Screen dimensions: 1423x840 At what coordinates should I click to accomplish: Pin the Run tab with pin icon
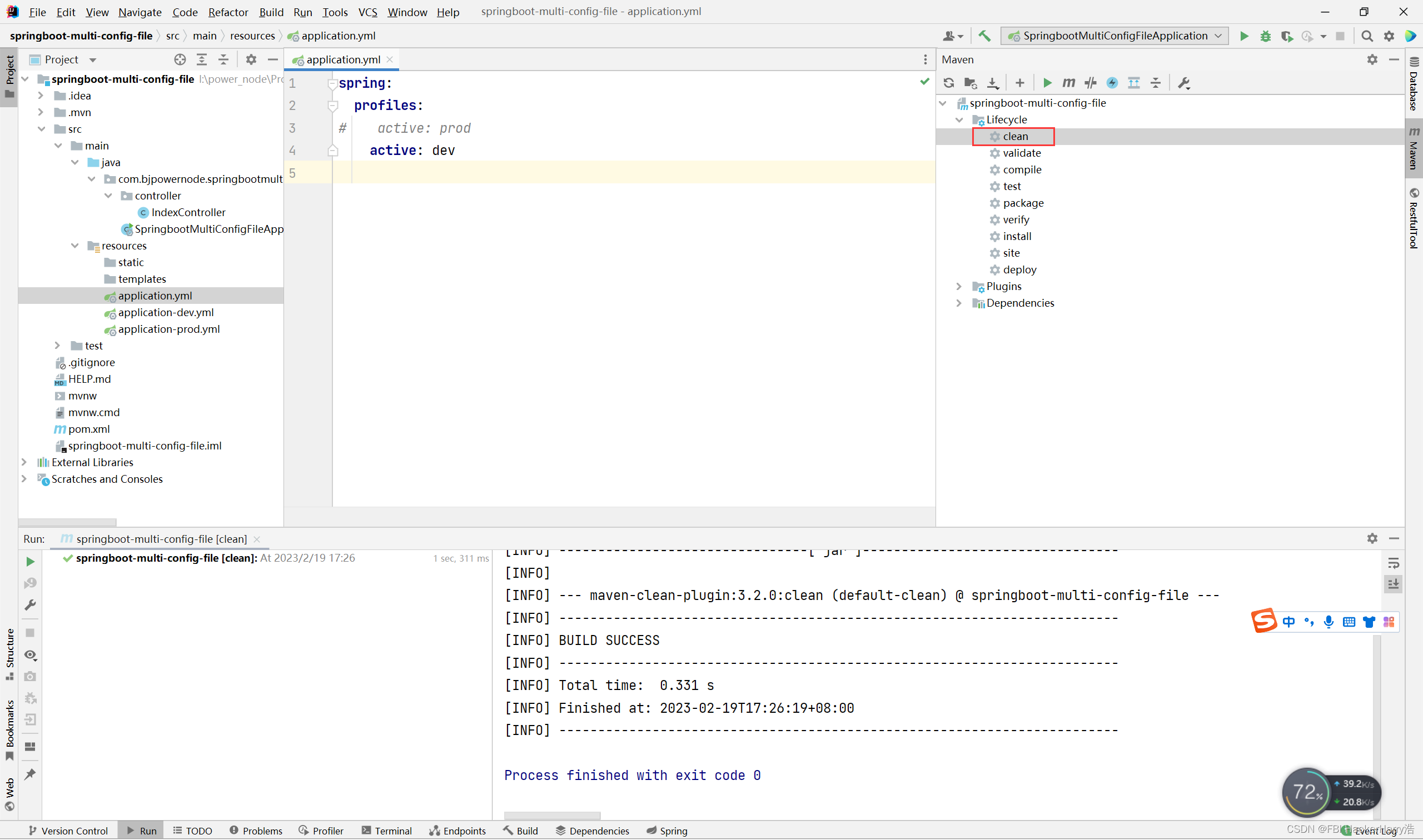[30, 774]
